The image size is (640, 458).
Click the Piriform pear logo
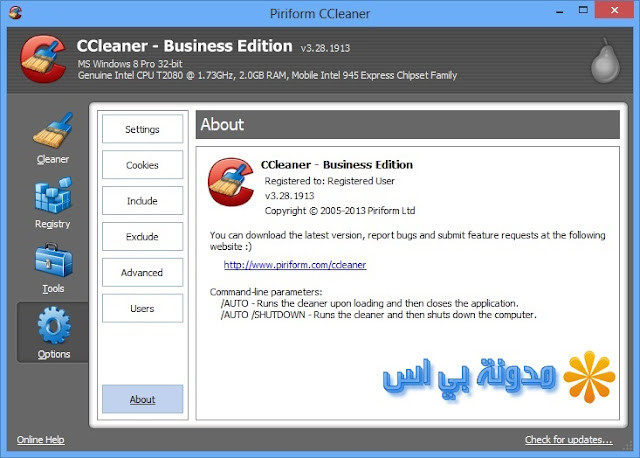point(605,60)
